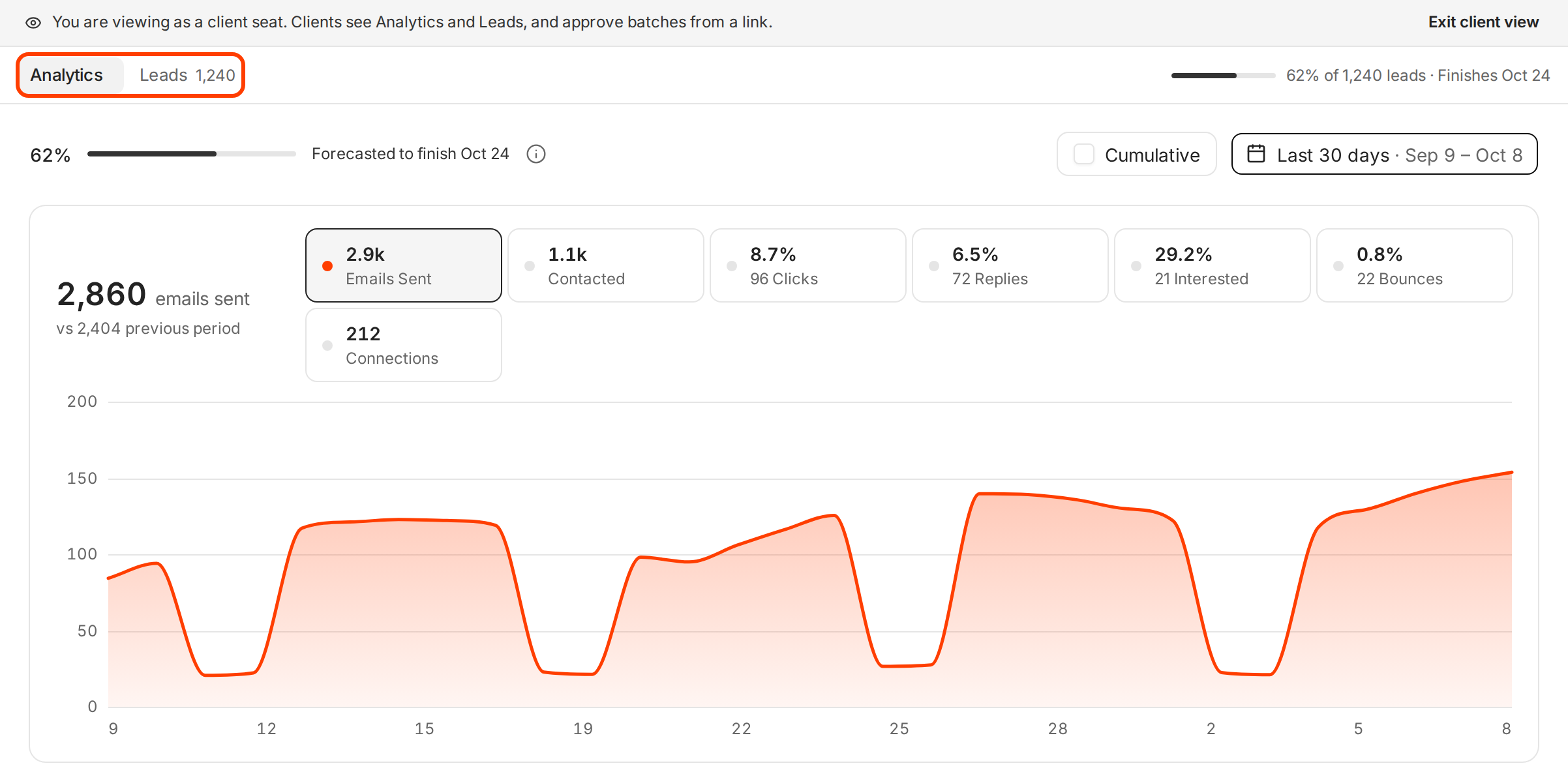Click '62% of 1,240 leads · Finishes Oct 24'
Screen dimensions: 1568x772
[1418, 76]
